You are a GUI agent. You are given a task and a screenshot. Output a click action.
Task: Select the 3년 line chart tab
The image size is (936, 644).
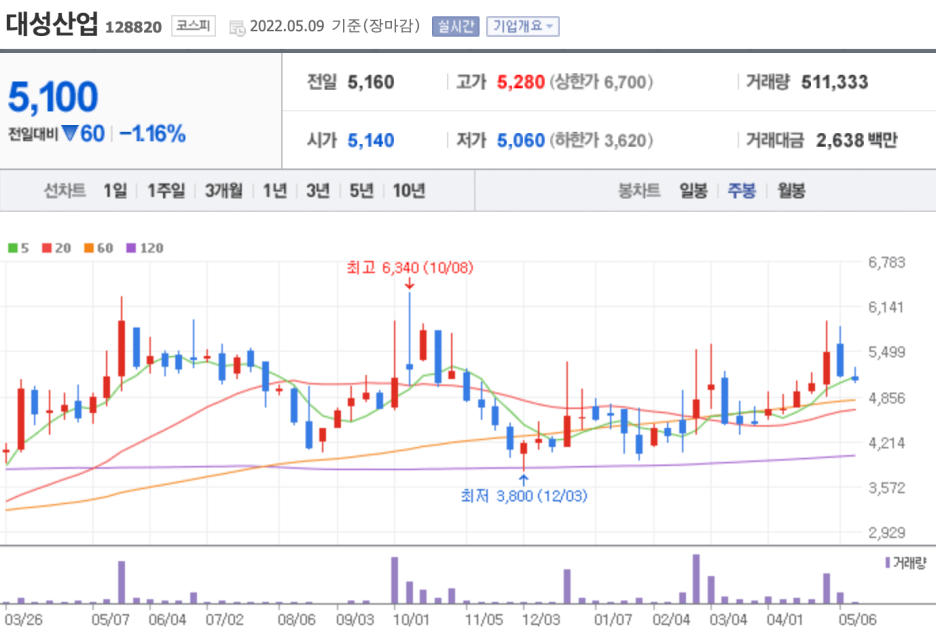coord(318,191)
